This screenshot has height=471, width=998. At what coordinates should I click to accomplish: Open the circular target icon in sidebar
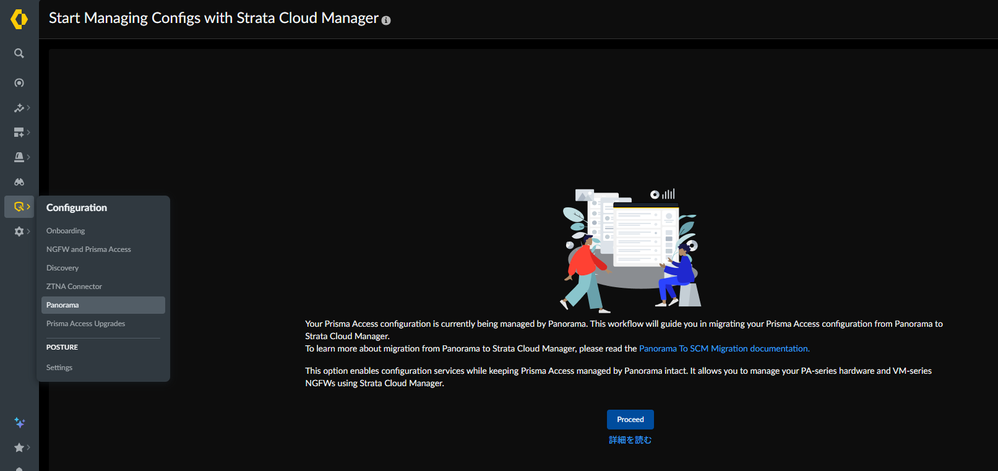[x=19, y=83]
